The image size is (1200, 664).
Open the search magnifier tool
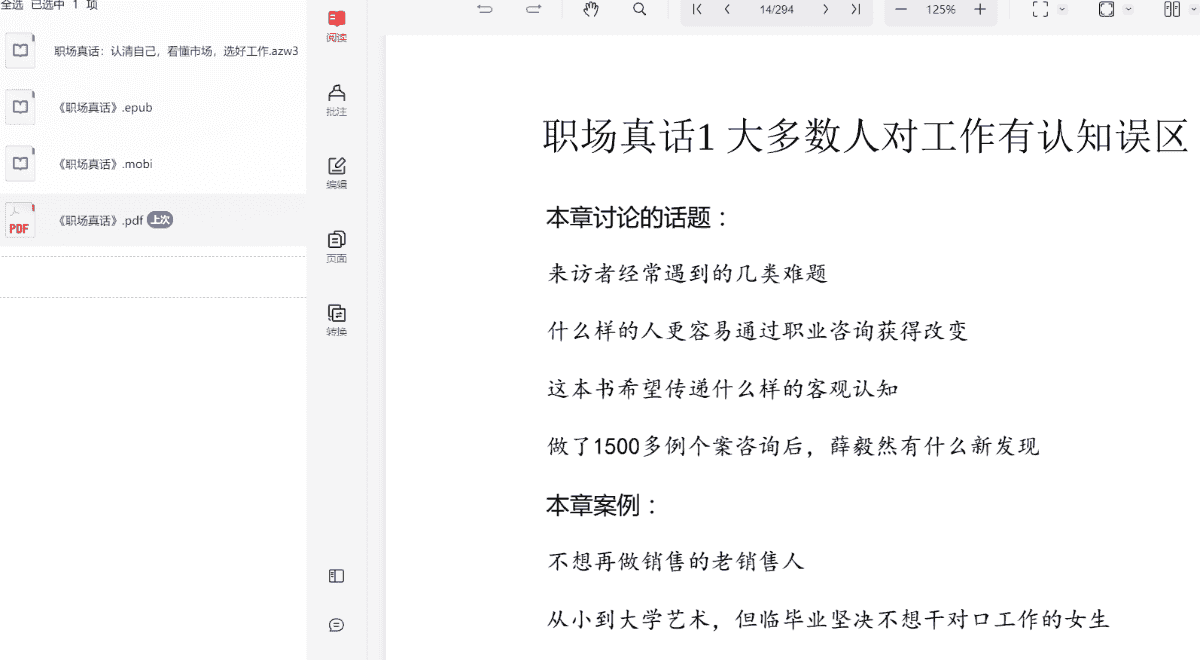point(639,10)
